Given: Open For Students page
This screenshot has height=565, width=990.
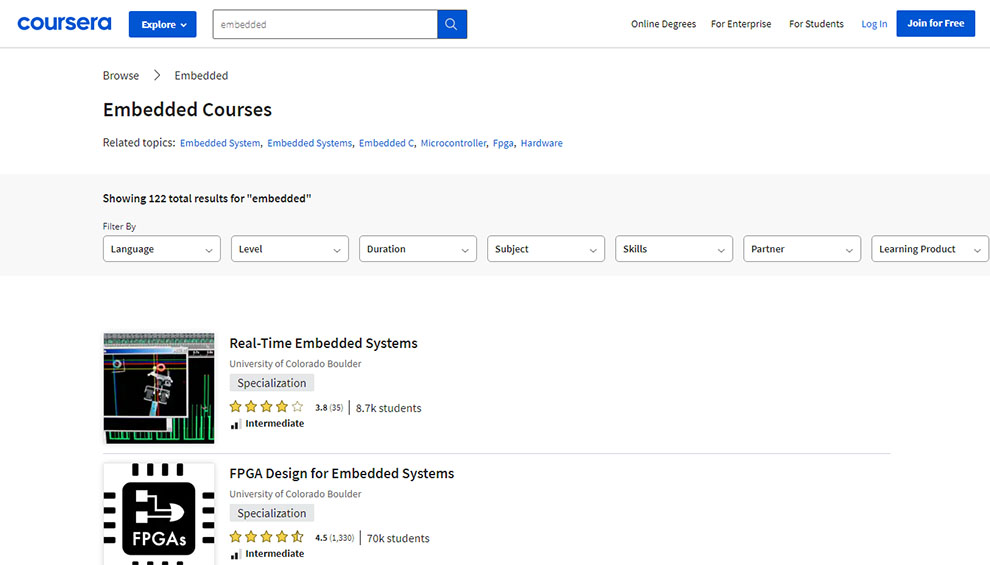Looking at the screenshot, I should [x=816, y=24].
